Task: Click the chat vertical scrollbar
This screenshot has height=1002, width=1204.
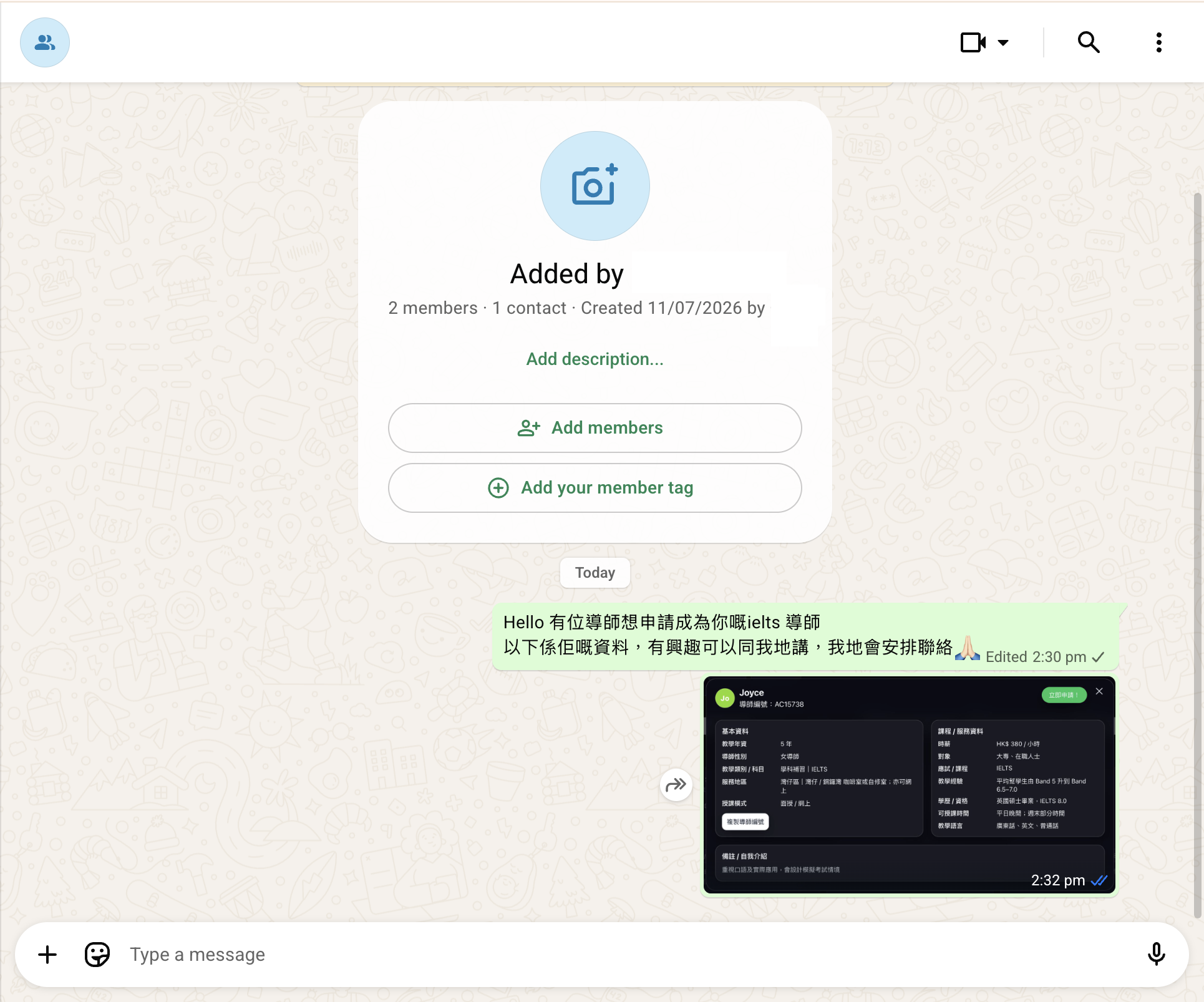Action: tap(1198, 555)
